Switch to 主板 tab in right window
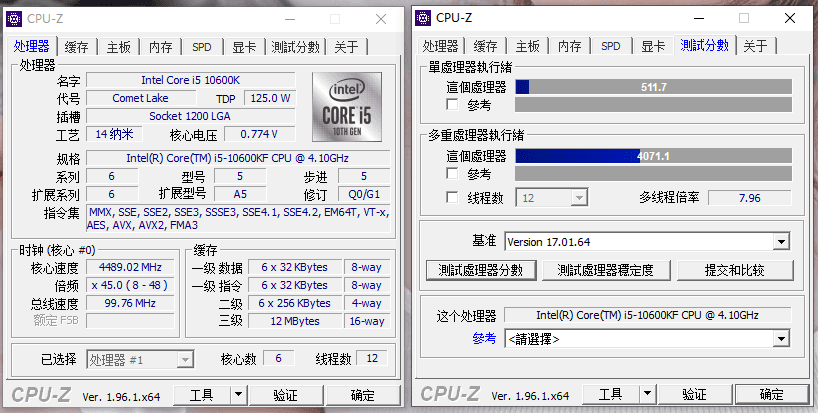 click(527, 46)
